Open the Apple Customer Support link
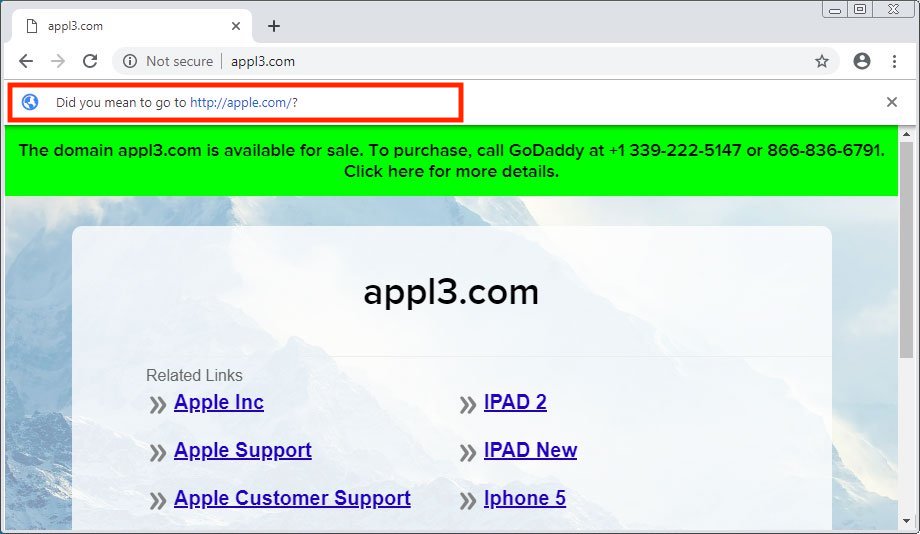The height and width of the screenshot is (534, 920). point(292,499)
